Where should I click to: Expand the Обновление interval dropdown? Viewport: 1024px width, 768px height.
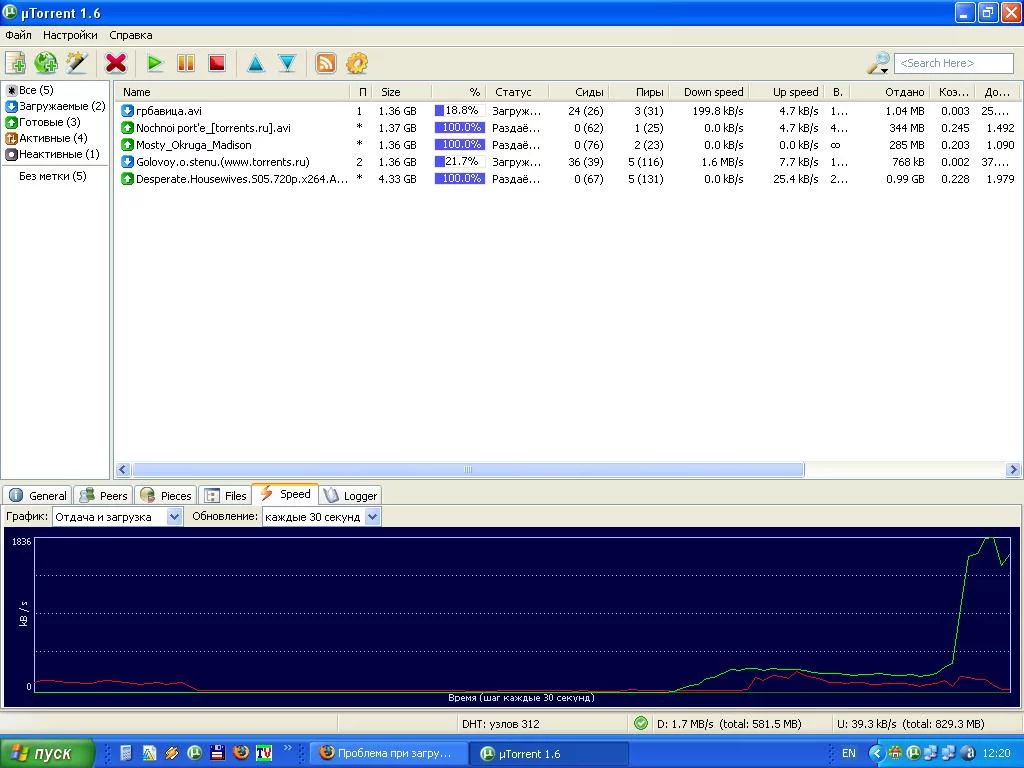click(x=372, y=517)
